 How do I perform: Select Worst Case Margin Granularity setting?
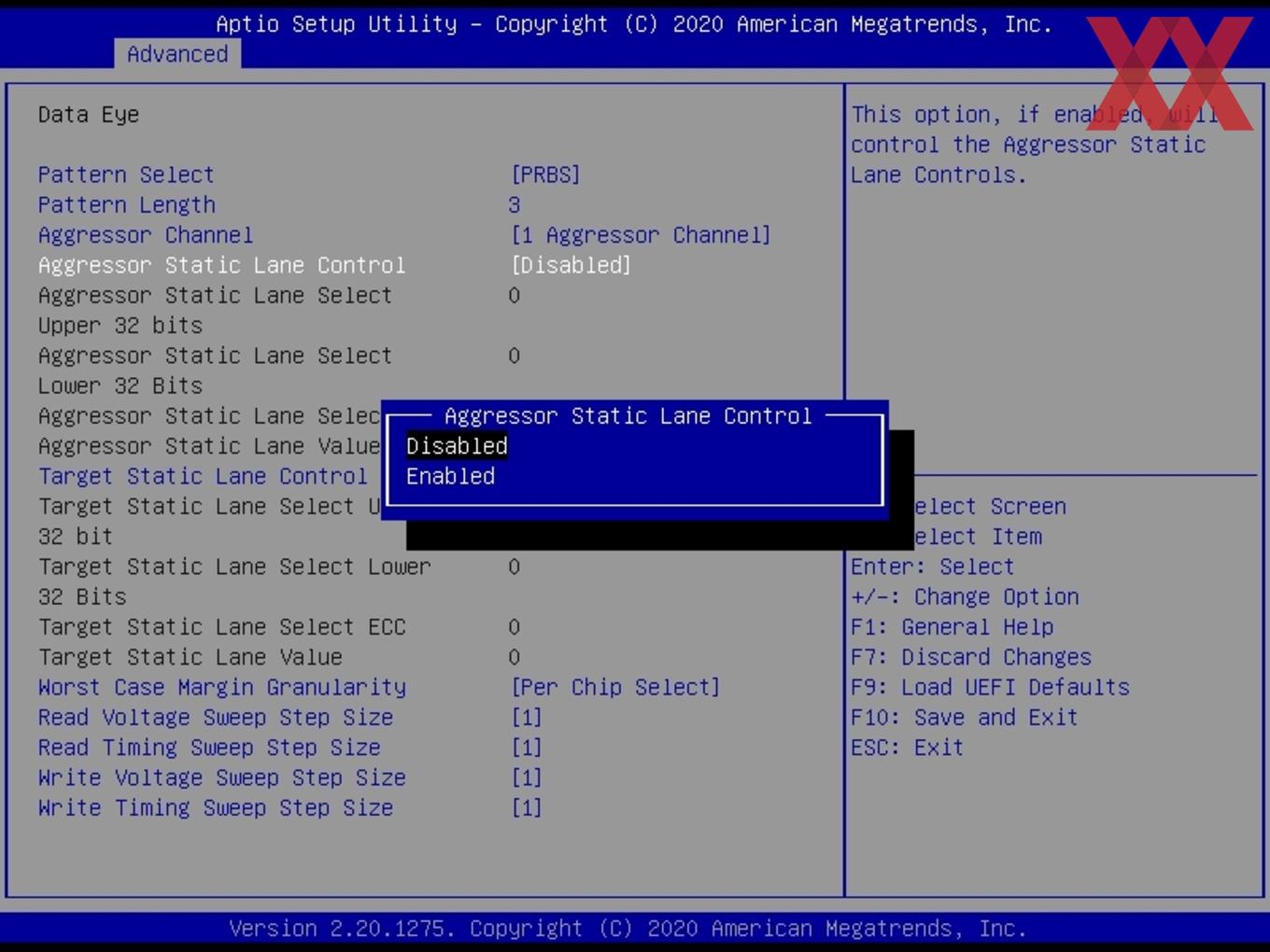[222, 687]
